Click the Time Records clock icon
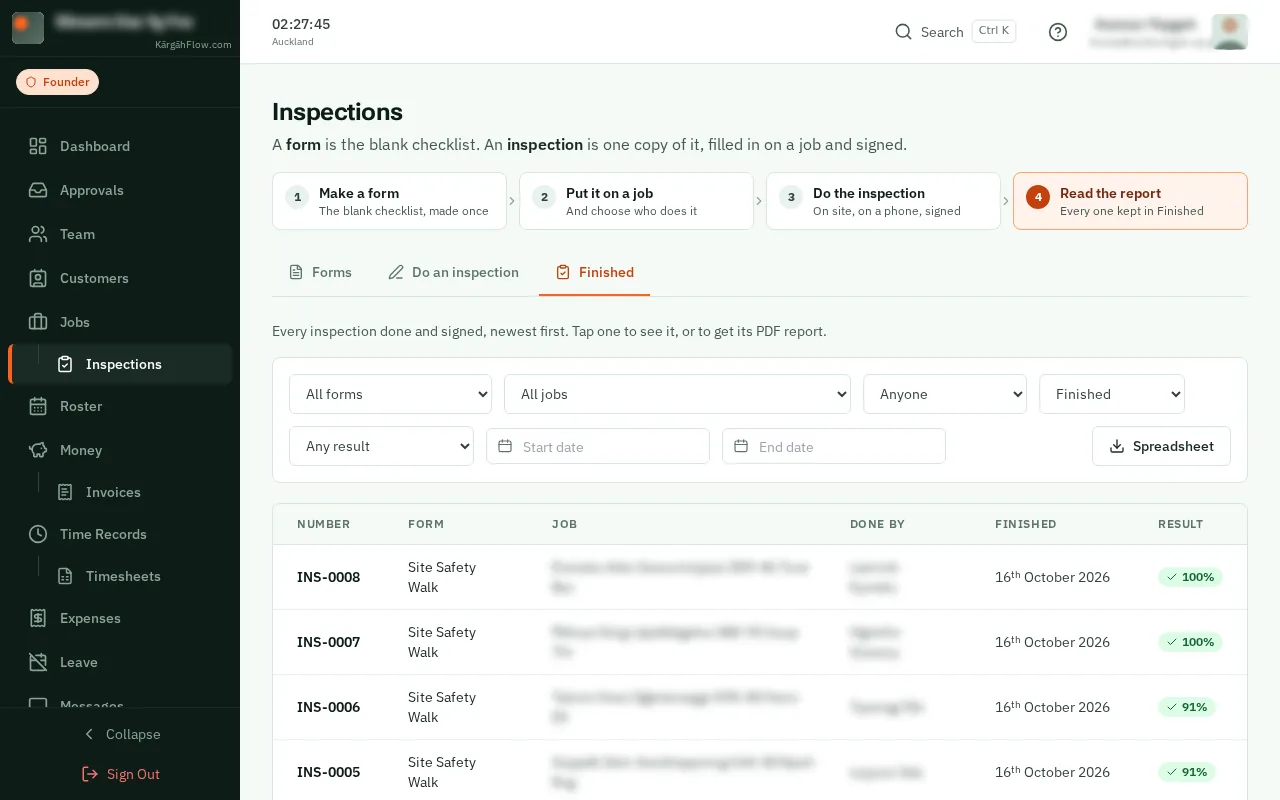Viewport: 1280px width, 800px height. pos(38,534)
